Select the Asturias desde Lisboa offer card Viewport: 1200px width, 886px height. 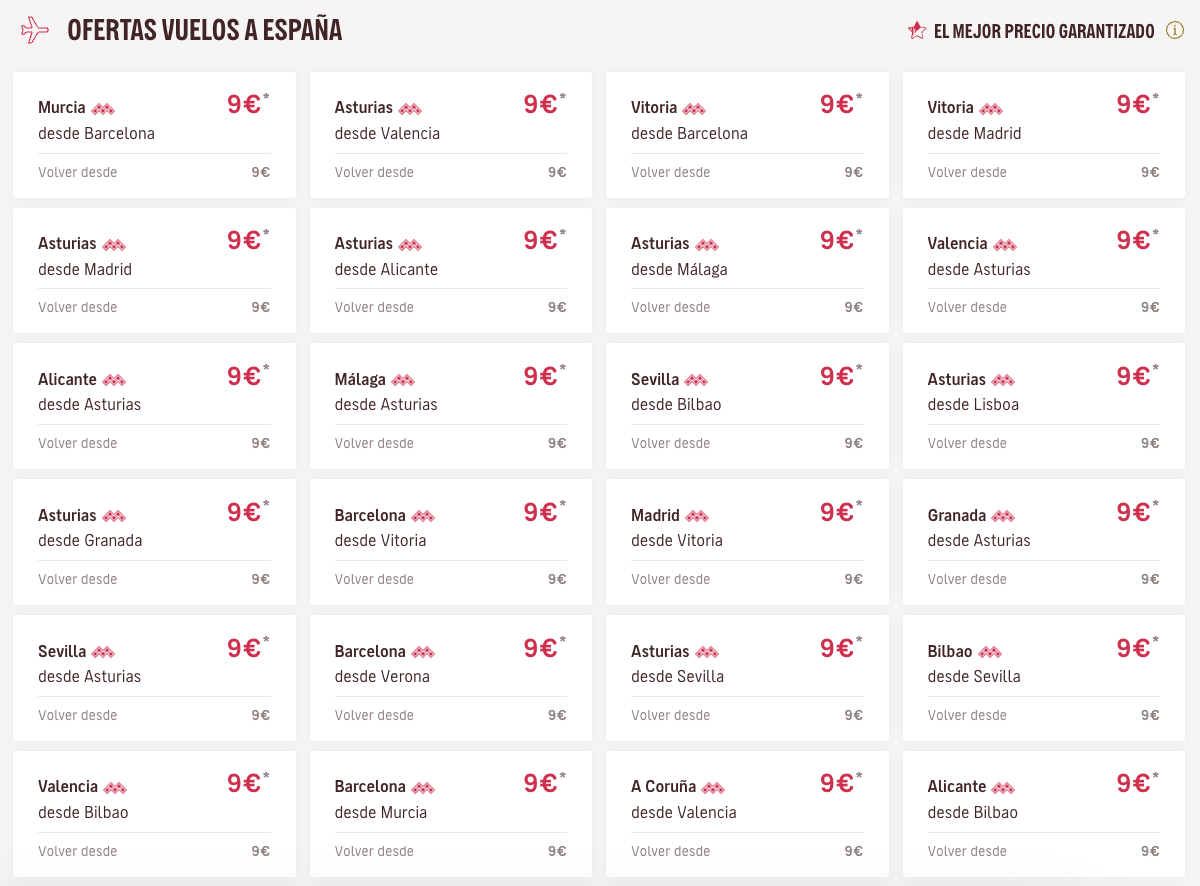coord(1043,405)
